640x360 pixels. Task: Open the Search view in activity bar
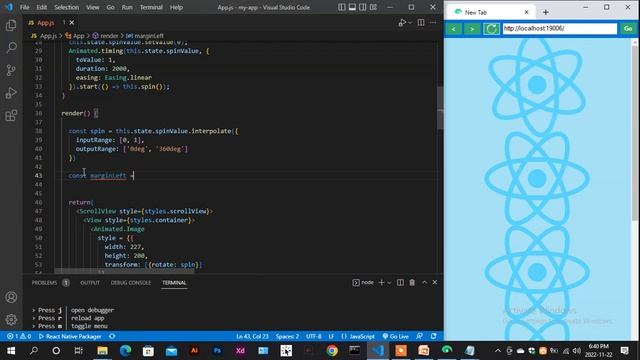[11, 48]
